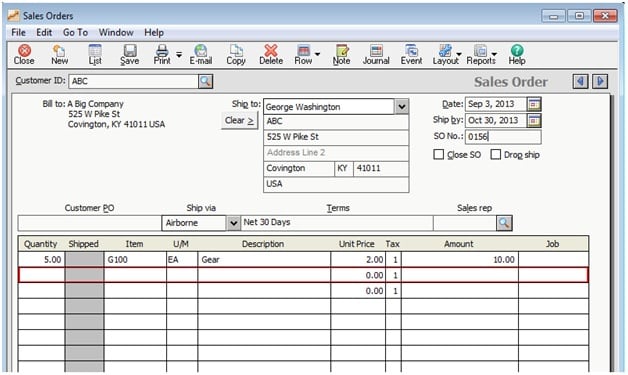Select the Unit Price cell 2.00
This screenshot has height=375, width=628.
358,260
